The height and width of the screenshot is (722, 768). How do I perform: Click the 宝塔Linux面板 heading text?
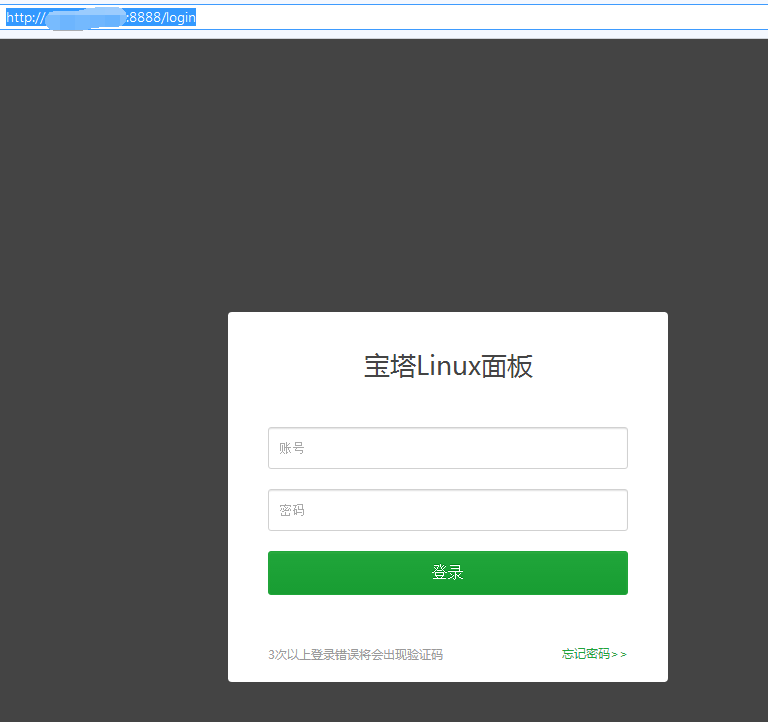448,366
